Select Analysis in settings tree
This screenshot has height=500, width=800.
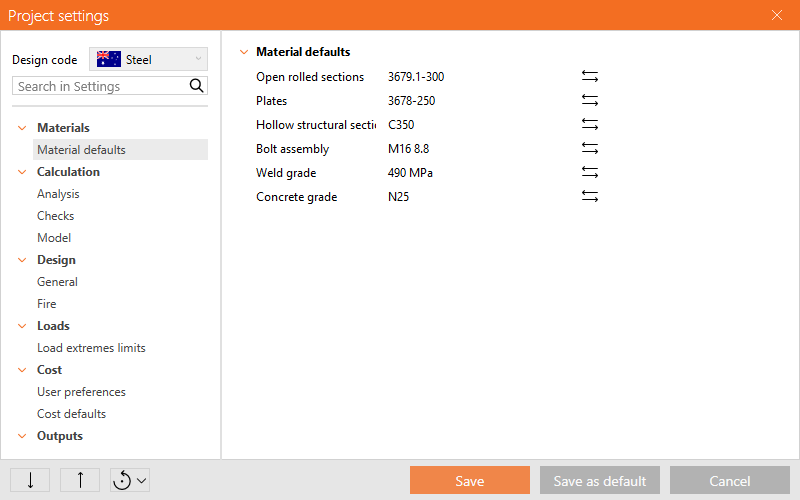tap(58, 194)
